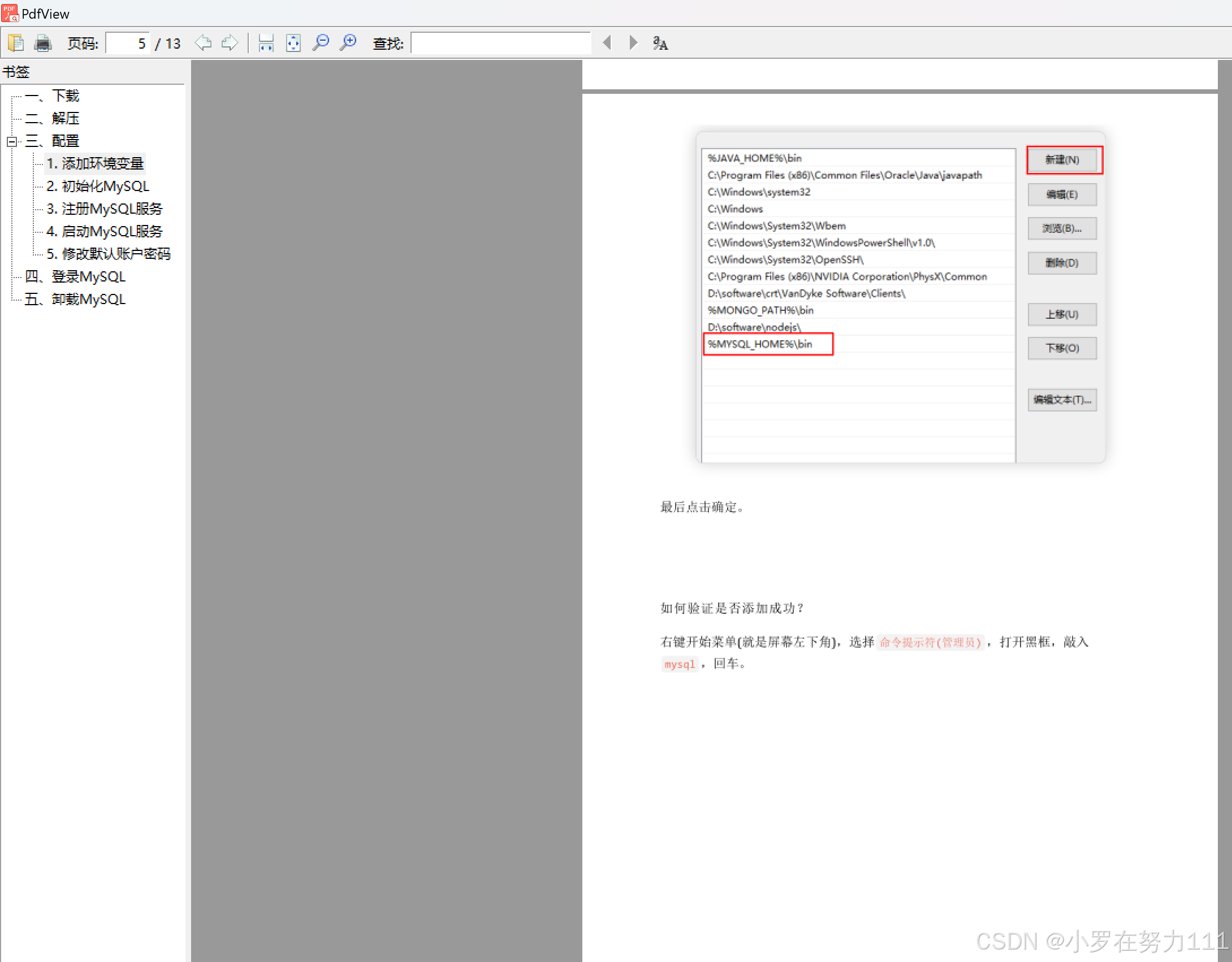Viewport: 1232px width, 962px height.
Task: Jump to bookmark 5. 修改默认账户密码
Action: point(108,254)
